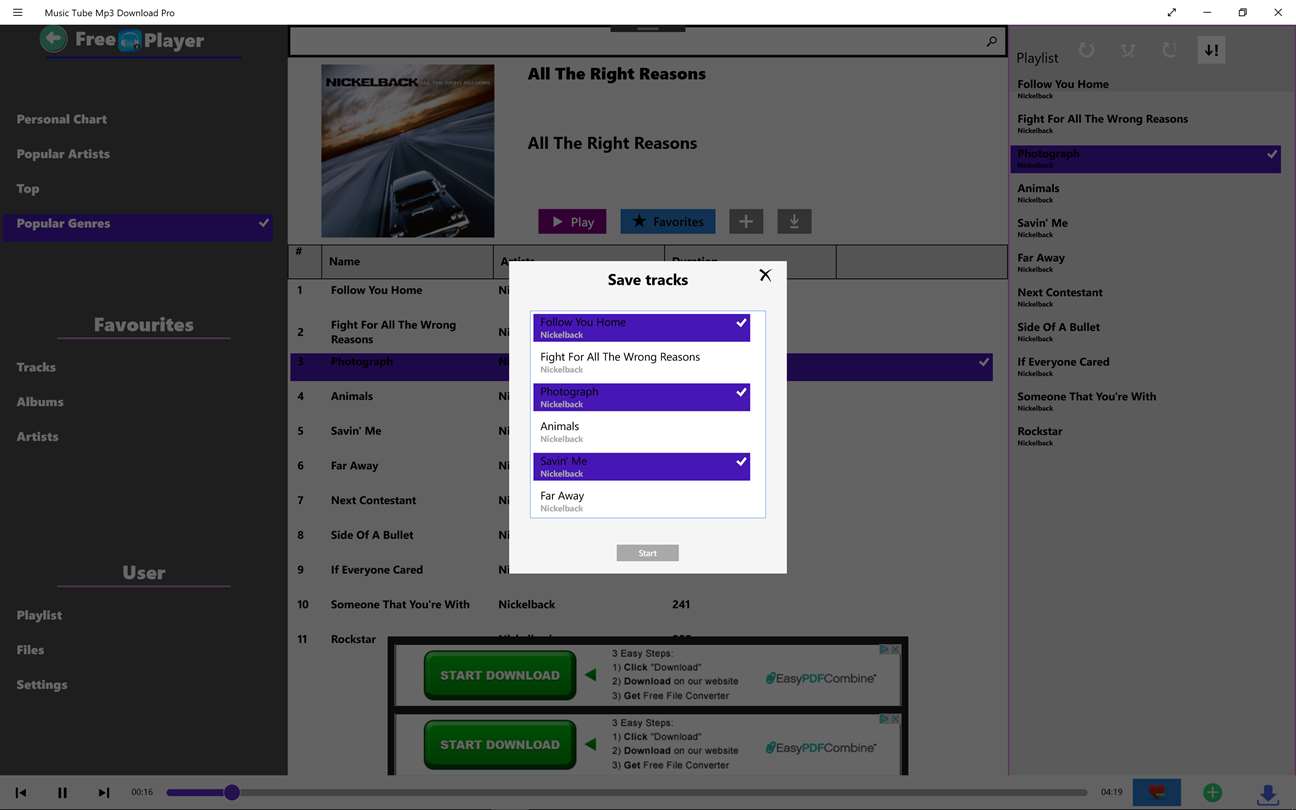Click the download icon next to the album plus button
Image resolution: width=1296 pixels, height=810 pixels.
[x=794, y=222]
